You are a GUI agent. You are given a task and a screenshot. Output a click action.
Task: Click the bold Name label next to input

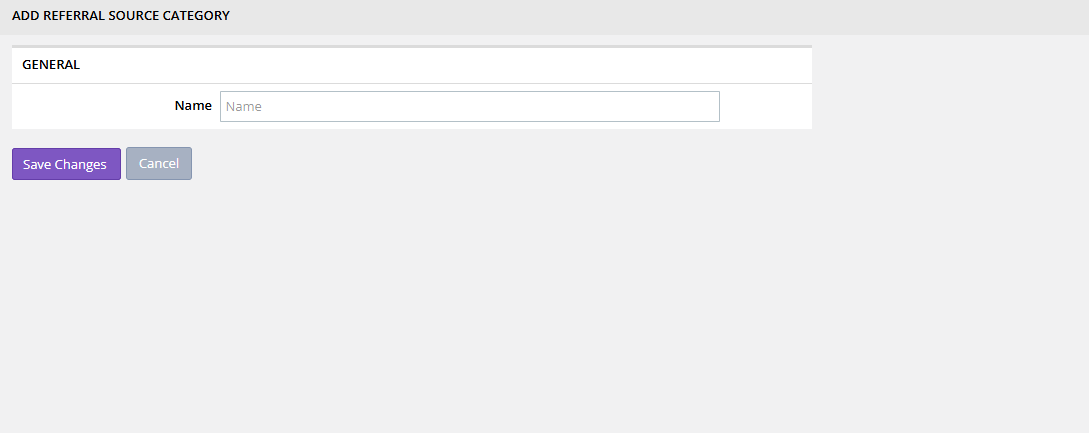tap(193, 106)
